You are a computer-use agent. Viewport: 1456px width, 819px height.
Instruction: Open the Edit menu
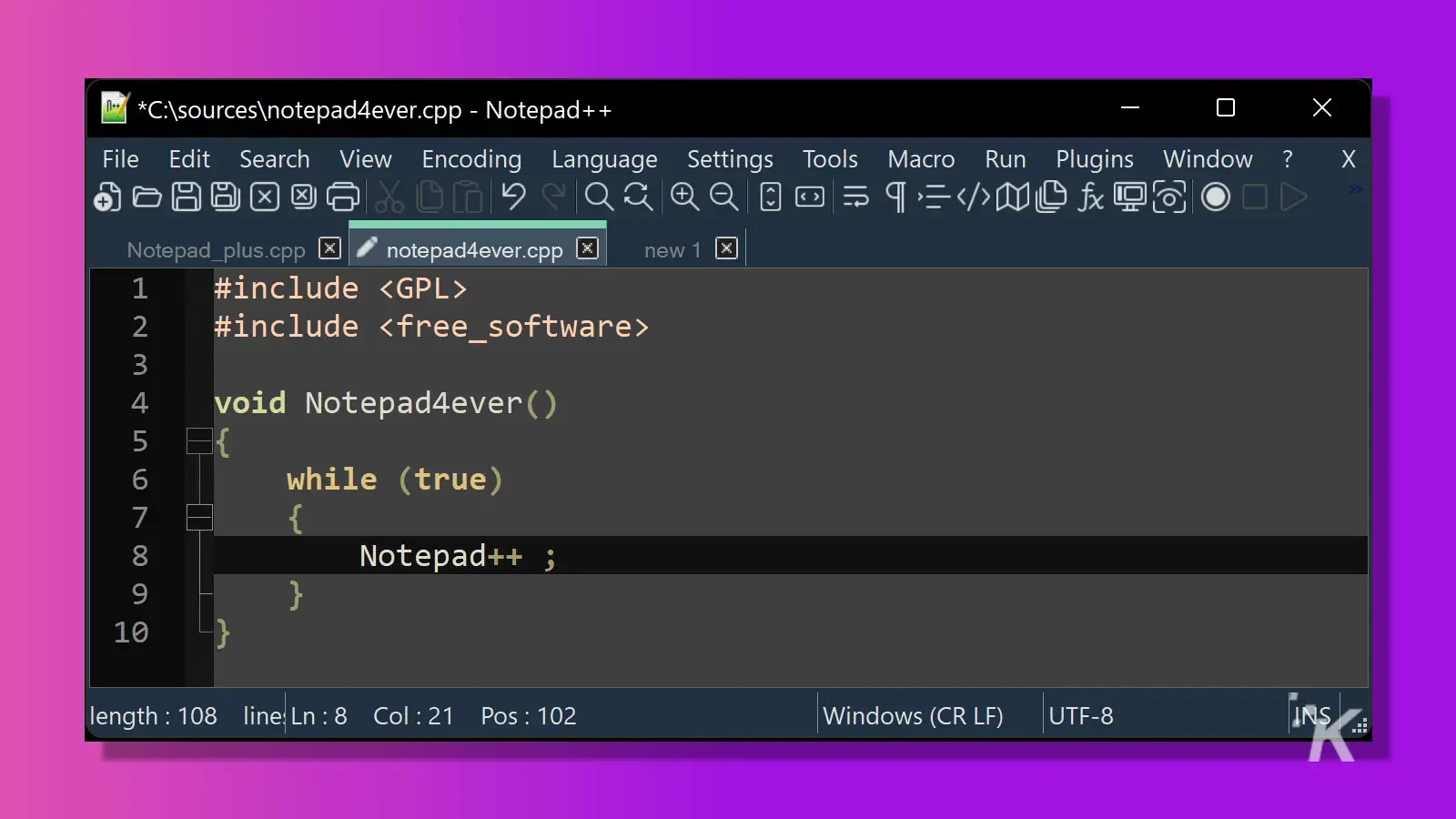(x=189, y=159)
